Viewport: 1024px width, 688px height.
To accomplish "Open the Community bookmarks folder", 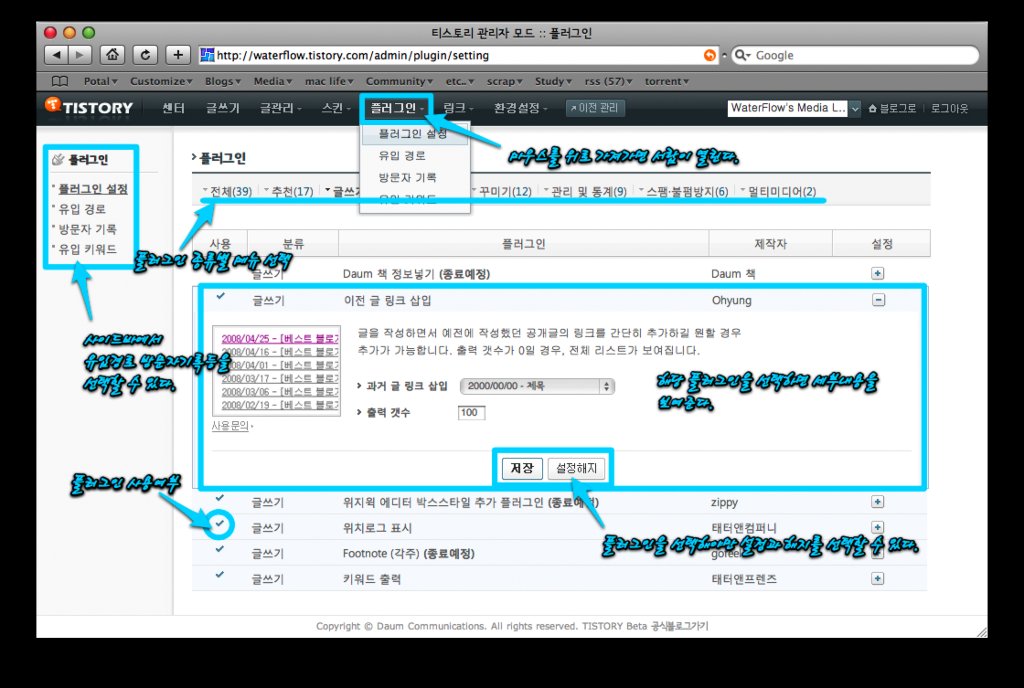I will coord(399,82).
